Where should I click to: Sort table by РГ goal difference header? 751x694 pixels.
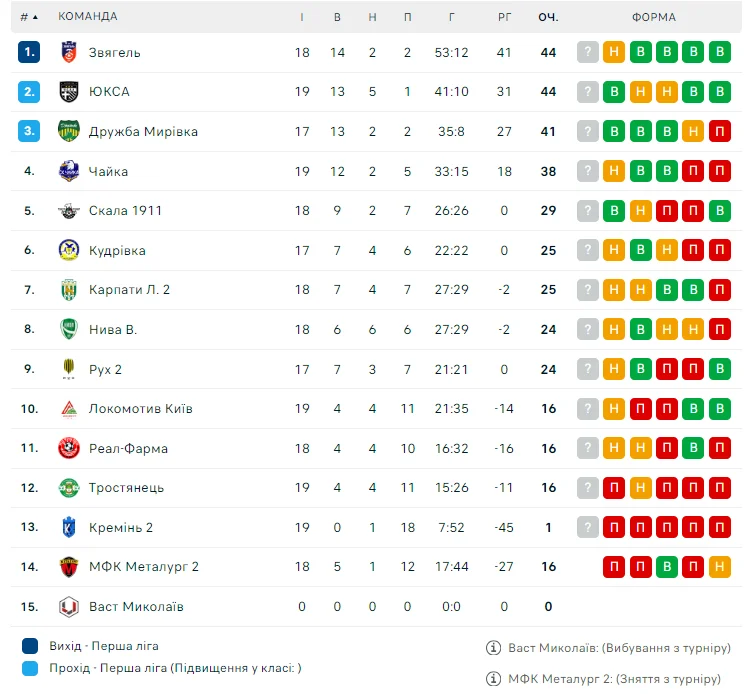pos(504,17)
